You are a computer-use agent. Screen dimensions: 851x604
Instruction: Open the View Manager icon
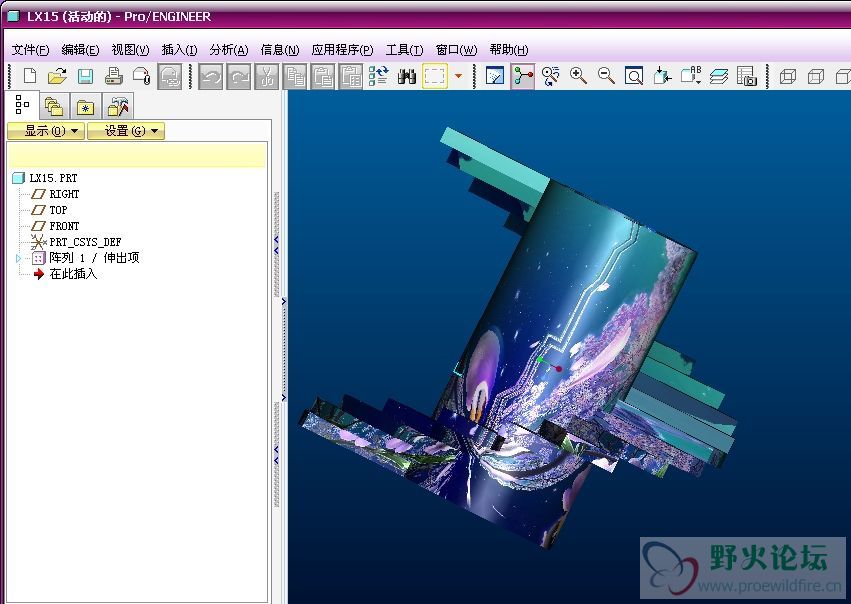(747, 76)
